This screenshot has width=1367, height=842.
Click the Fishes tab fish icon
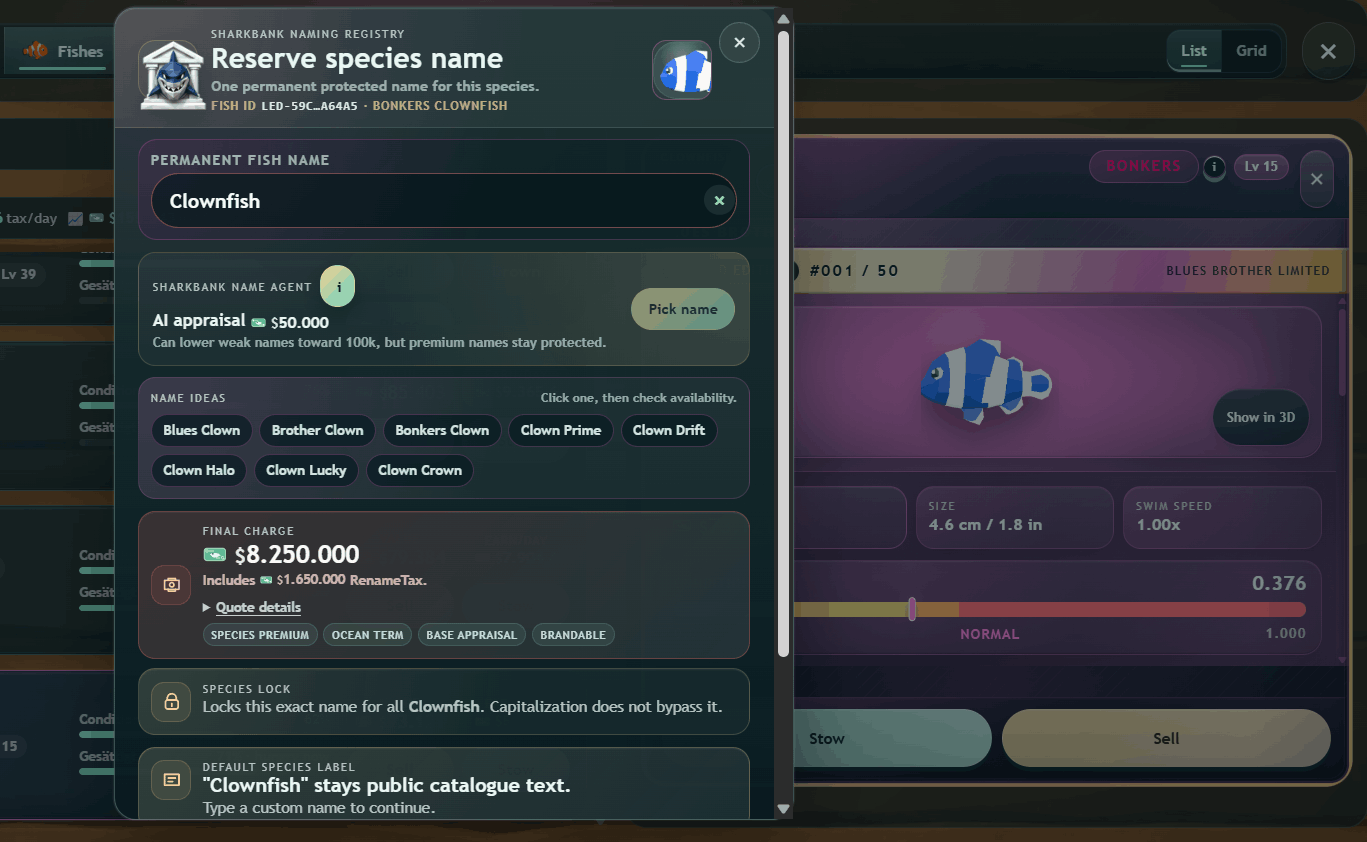point(36,50)
